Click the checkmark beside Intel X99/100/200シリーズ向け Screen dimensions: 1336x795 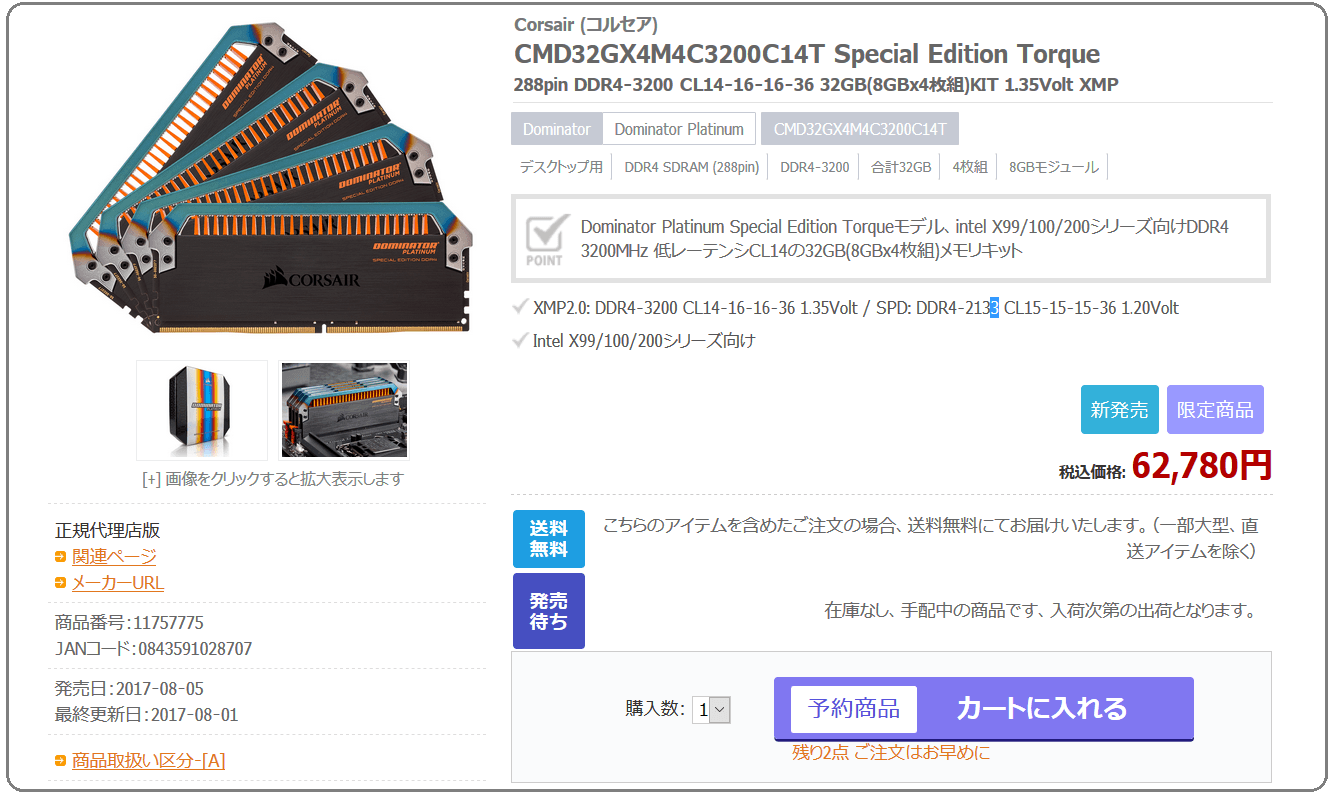520,341
